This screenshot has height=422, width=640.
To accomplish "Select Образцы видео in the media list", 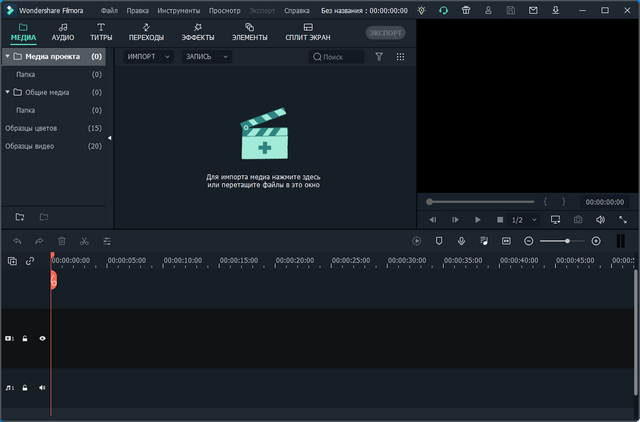I will pyautogui.click(x=30, y=146).
